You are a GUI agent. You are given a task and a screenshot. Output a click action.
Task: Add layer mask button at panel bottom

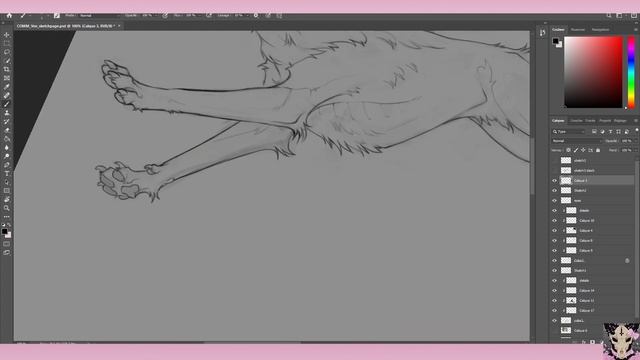pos(592,342)
